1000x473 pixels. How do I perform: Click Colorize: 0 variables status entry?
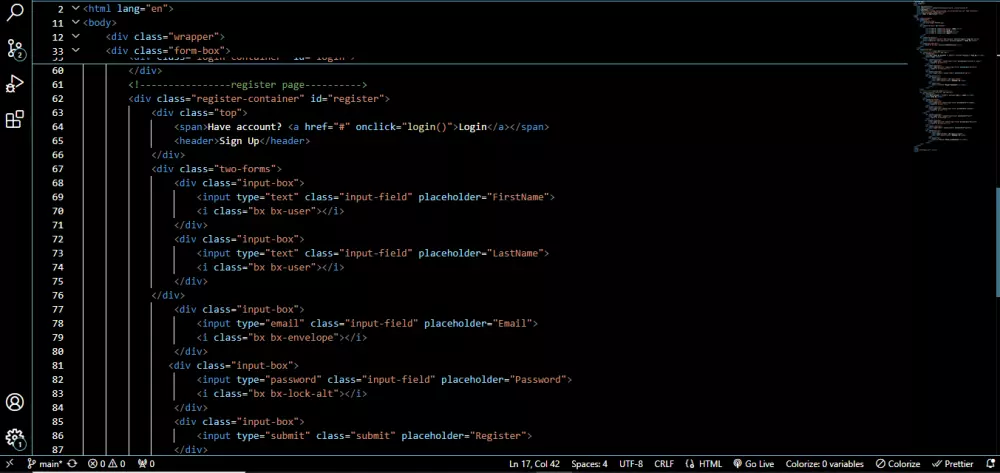[825, 463]
